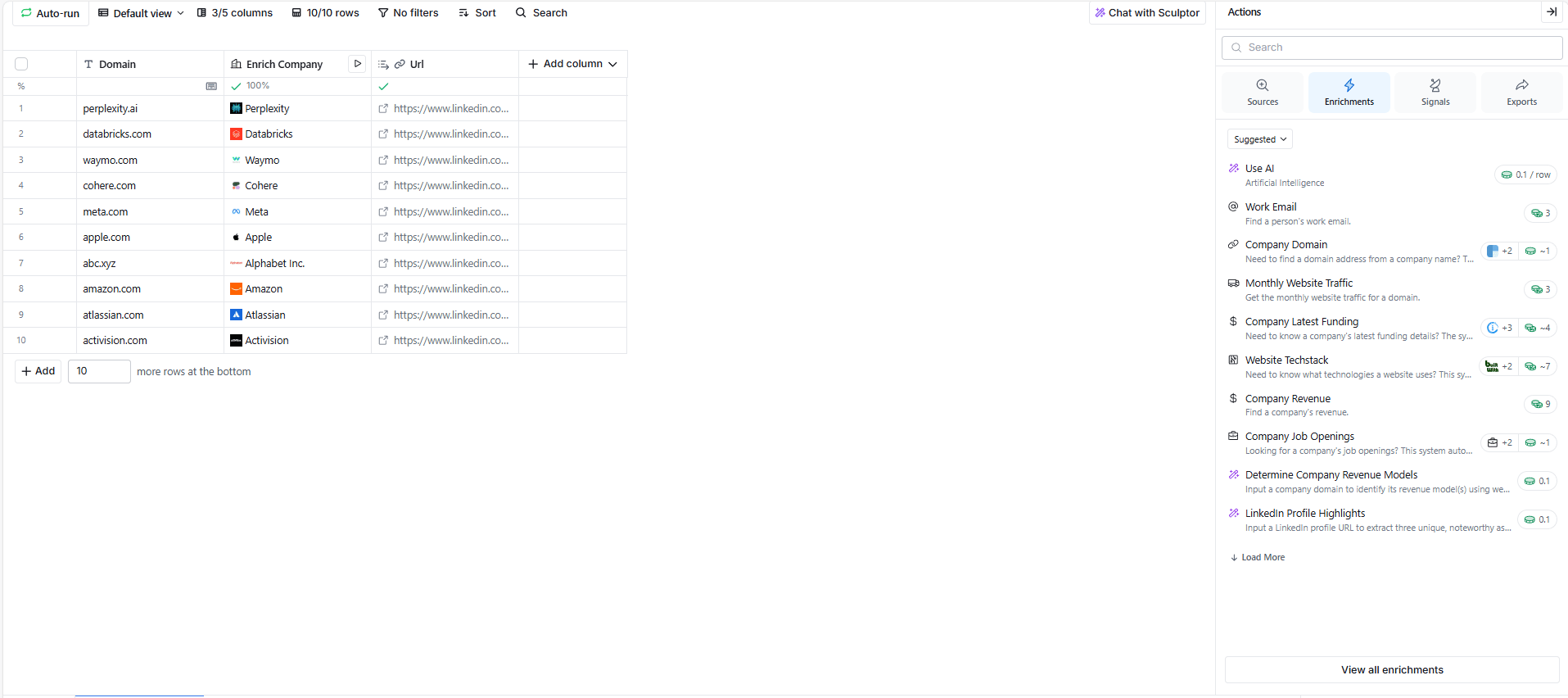Click row number 7

[x=21, y=263]
